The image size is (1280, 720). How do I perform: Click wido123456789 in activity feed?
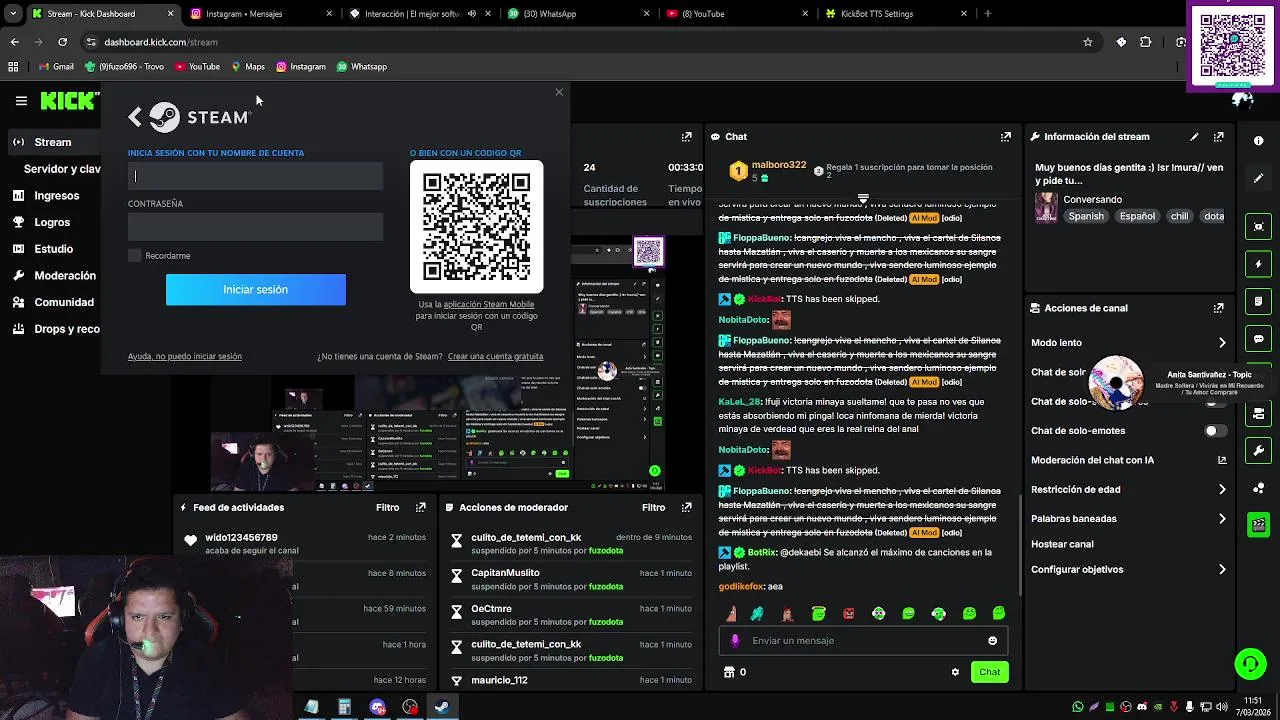pyautogui.click(x=241, y=538)
